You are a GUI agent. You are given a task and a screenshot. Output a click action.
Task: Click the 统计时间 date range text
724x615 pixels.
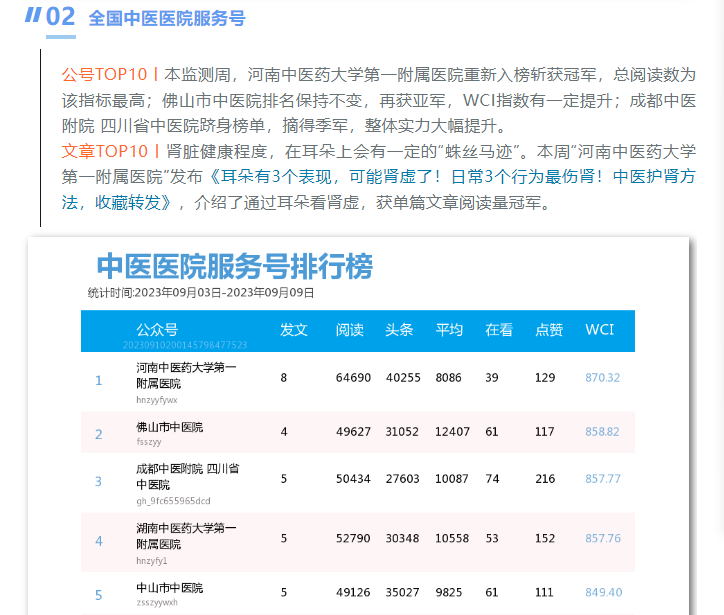(201, 293)
